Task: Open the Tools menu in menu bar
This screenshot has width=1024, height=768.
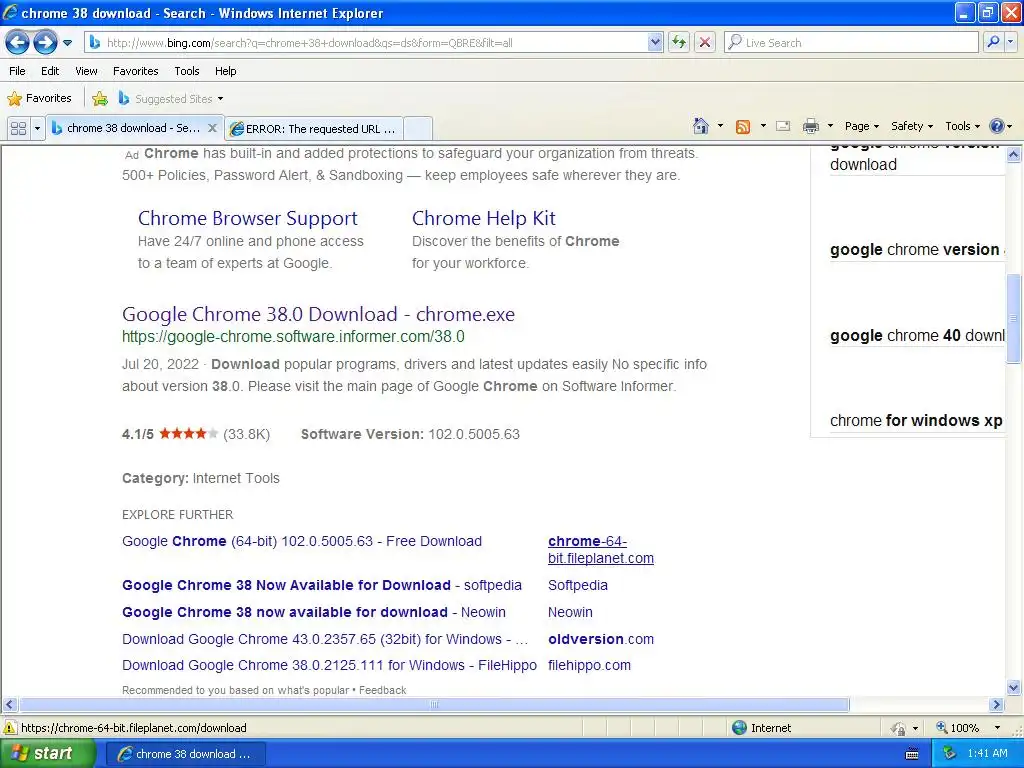Action: pos(187,71)
